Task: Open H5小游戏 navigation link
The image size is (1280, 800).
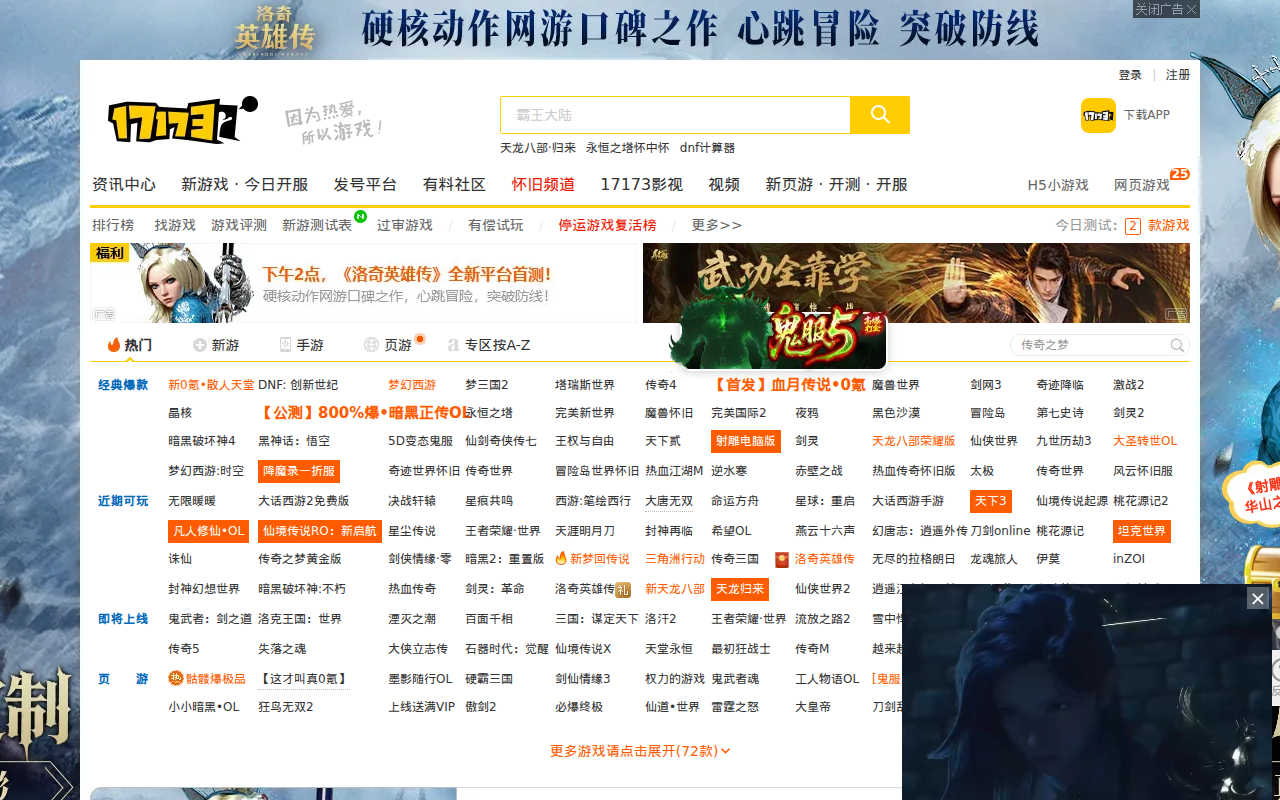Action: click(1058, 185)
